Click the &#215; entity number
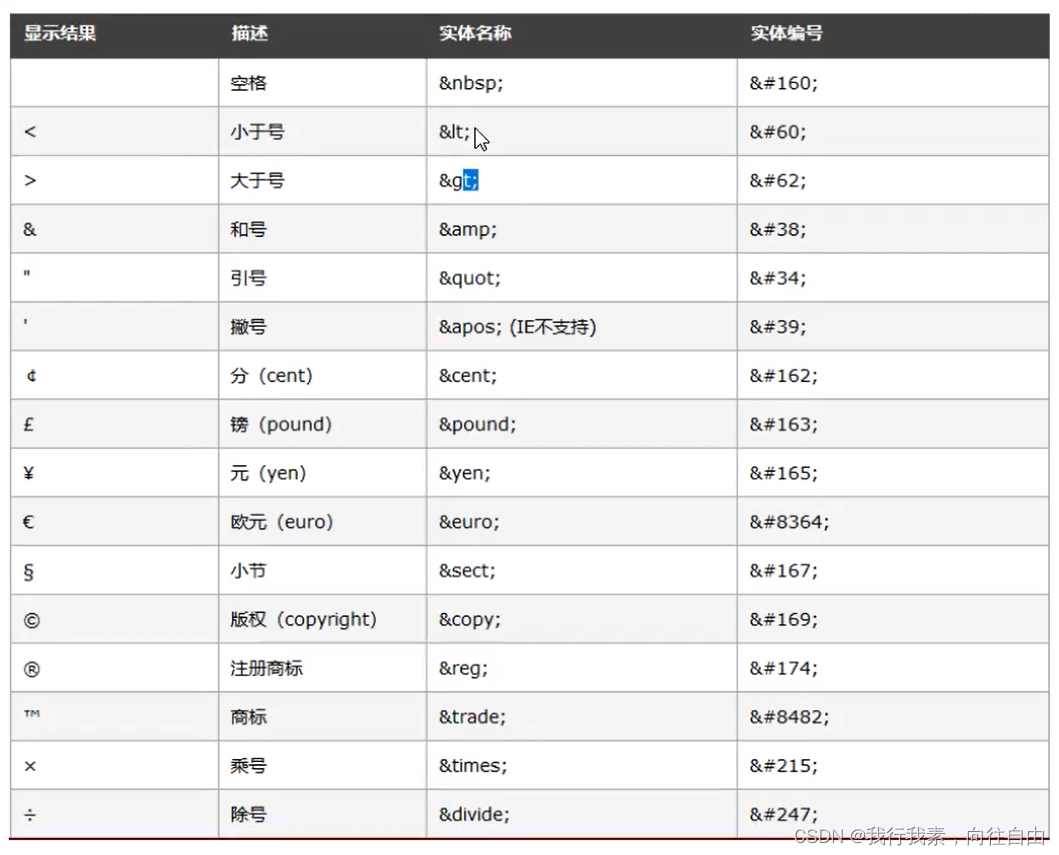1059x855 pixels. pos(783,766)
